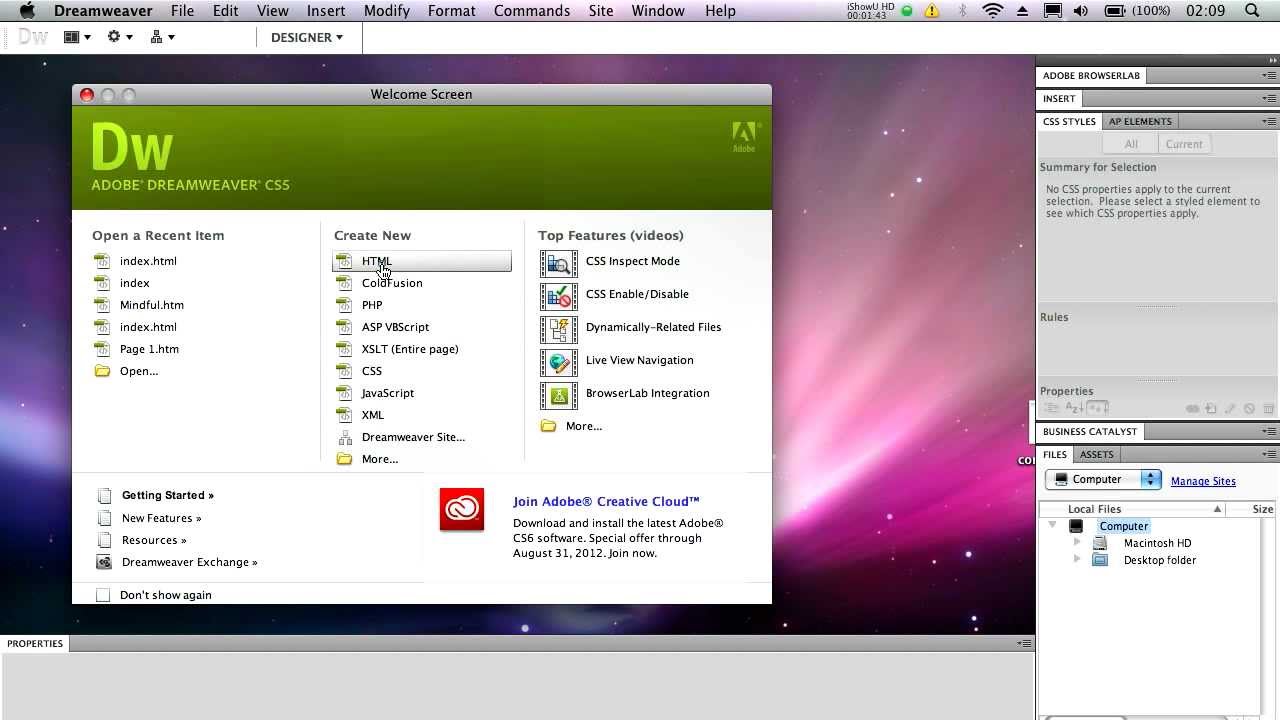The height and width of the screenshot is (720, 1280).
Task: Click the CSS Enable/Disable video icon
Action: coord(559,296)
